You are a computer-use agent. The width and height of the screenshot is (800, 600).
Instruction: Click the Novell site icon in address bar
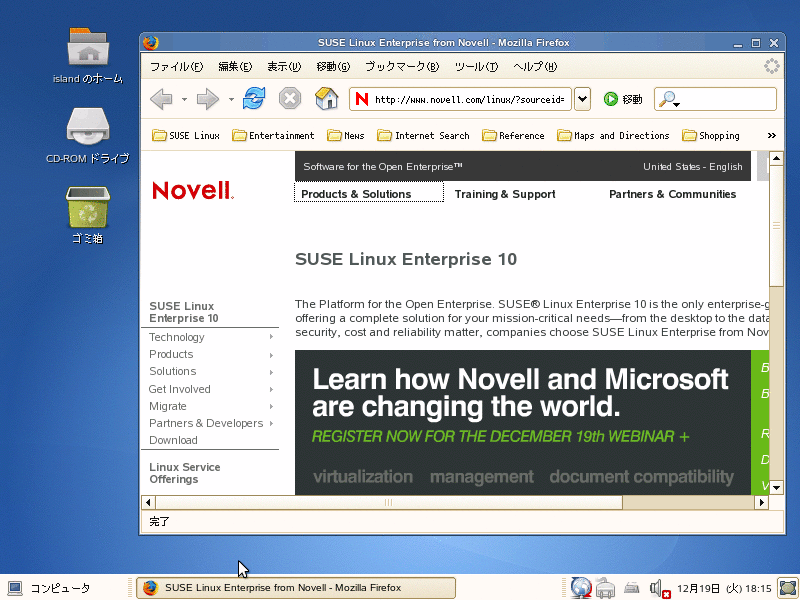pyautogui.click(x=362, y=99)
